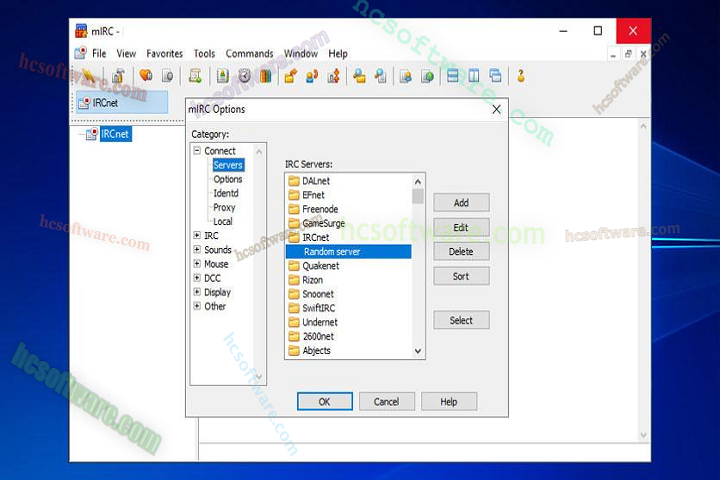Click the mIRC application icon in title bar

[81, 31]
